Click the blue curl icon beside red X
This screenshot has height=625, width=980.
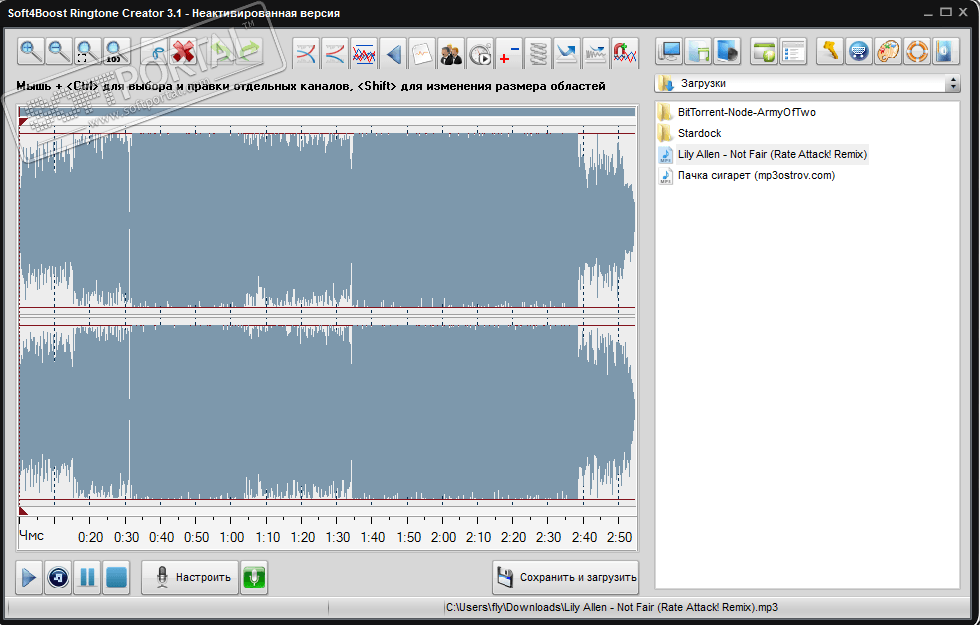[x=156, y=52]
